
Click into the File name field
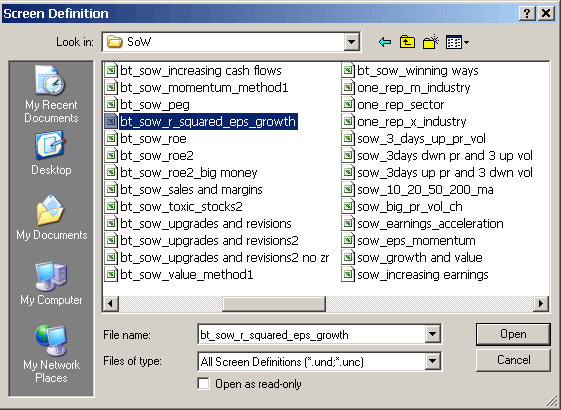point(312,335)
